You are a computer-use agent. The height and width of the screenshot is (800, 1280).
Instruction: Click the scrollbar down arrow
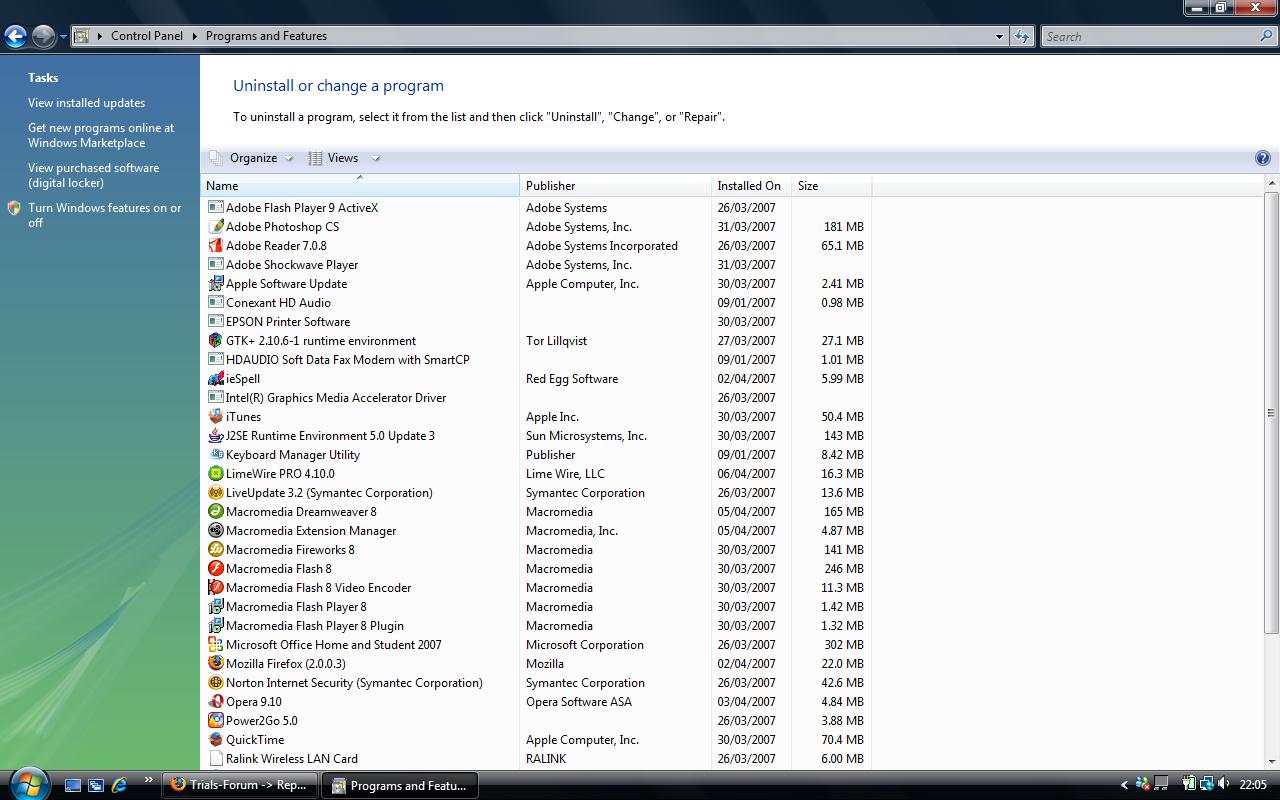click(x=1271, y=763)
